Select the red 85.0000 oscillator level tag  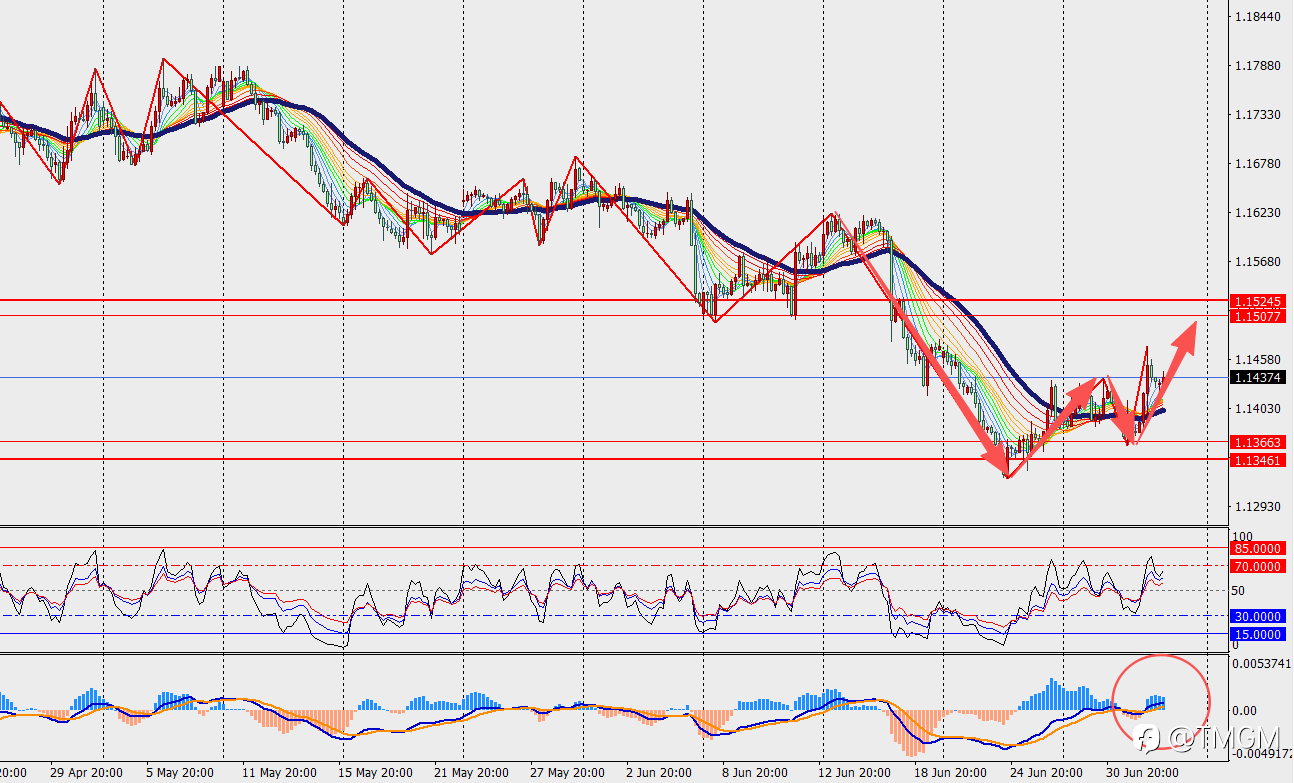pos(1258,549)
